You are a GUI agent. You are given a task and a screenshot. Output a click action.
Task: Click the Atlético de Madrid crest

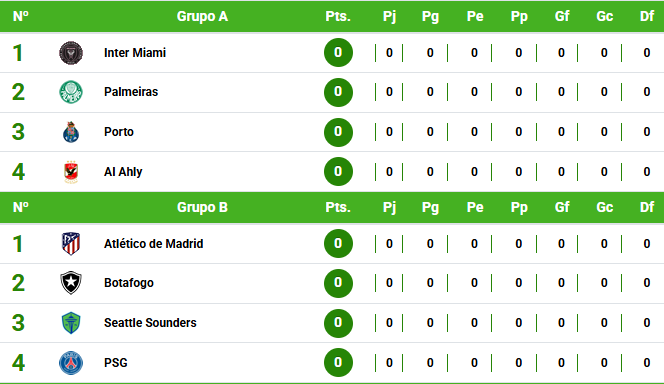pyautogui.click(x=71, y=243)
